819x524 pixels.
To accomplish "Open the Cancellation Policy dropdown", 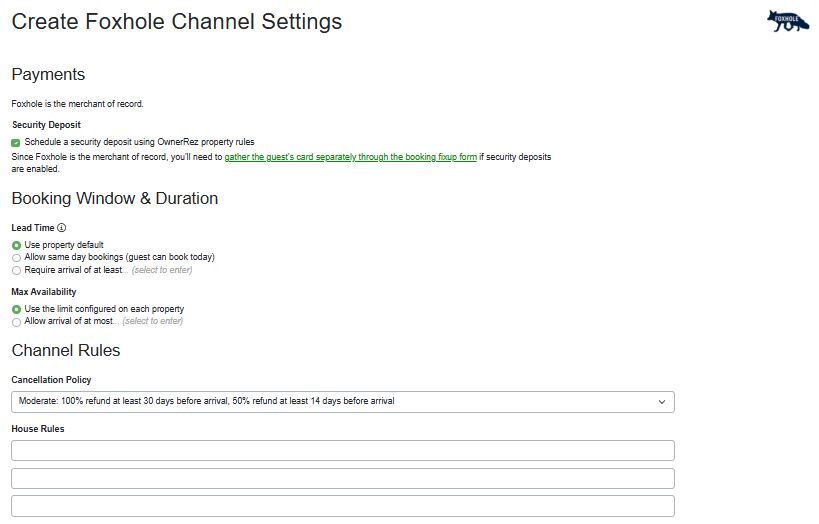I will coord(343,402).
